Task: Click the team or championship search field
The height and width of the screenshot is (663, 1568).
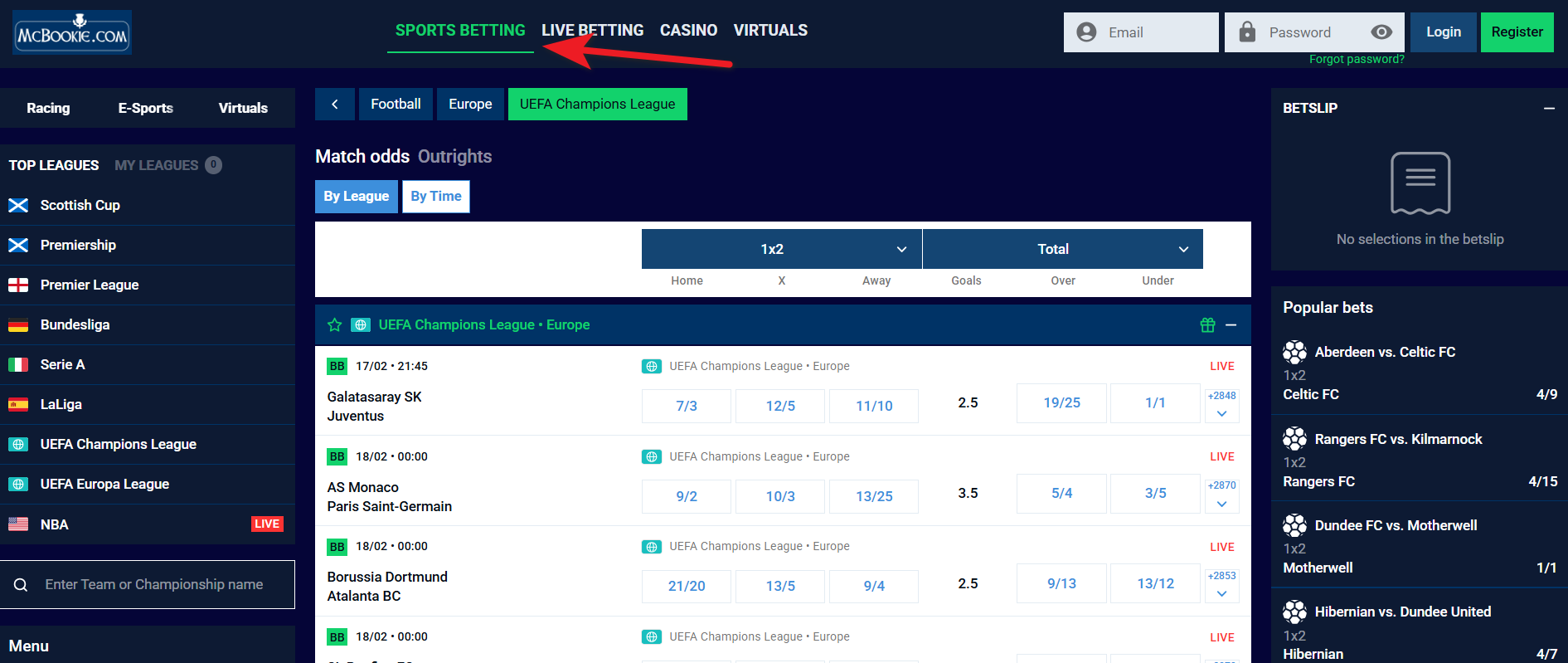Action: 148,585
